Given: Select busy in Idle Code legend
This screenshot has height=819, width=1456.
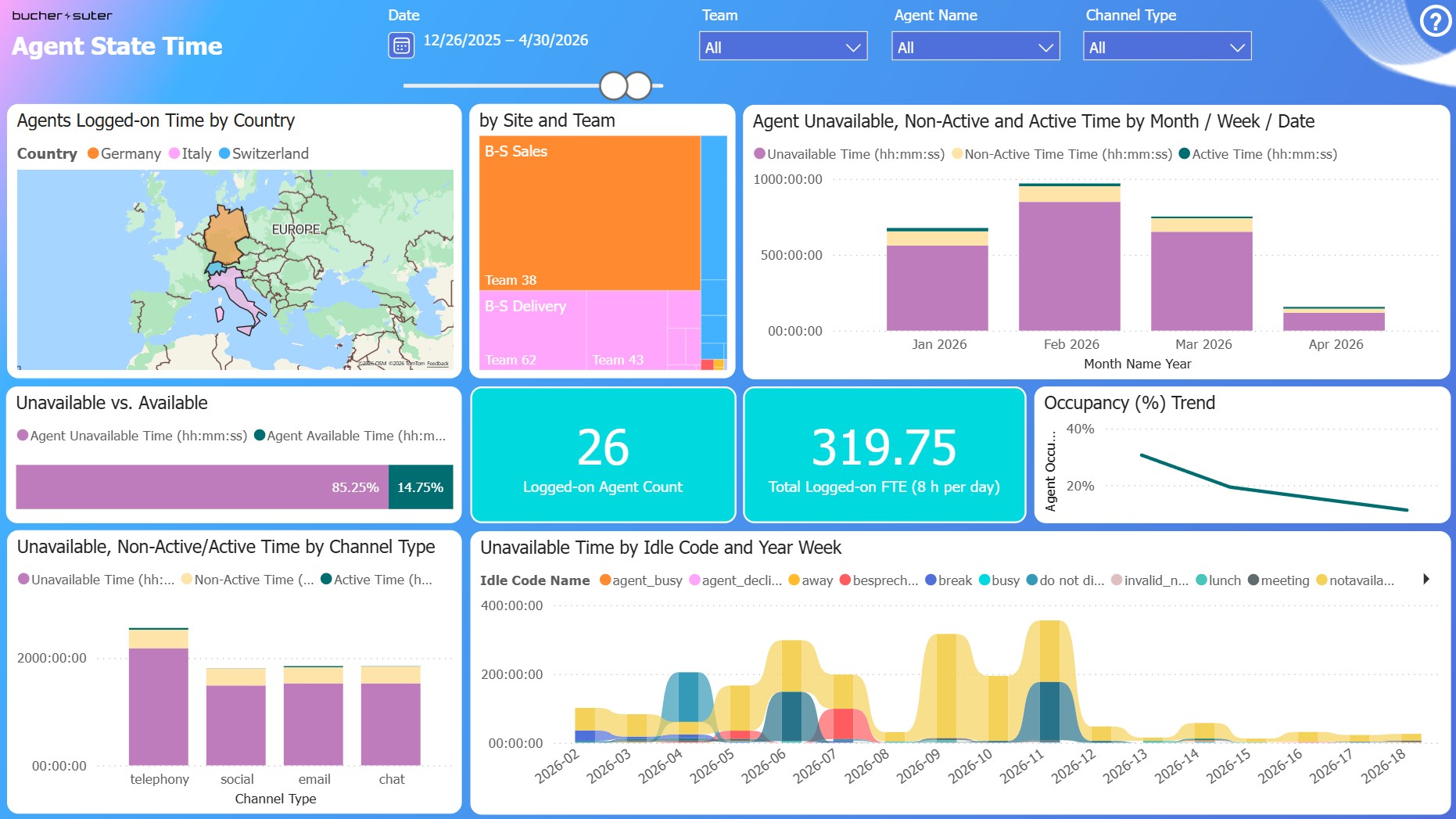Looking at the screenshot, I should 999,580.
